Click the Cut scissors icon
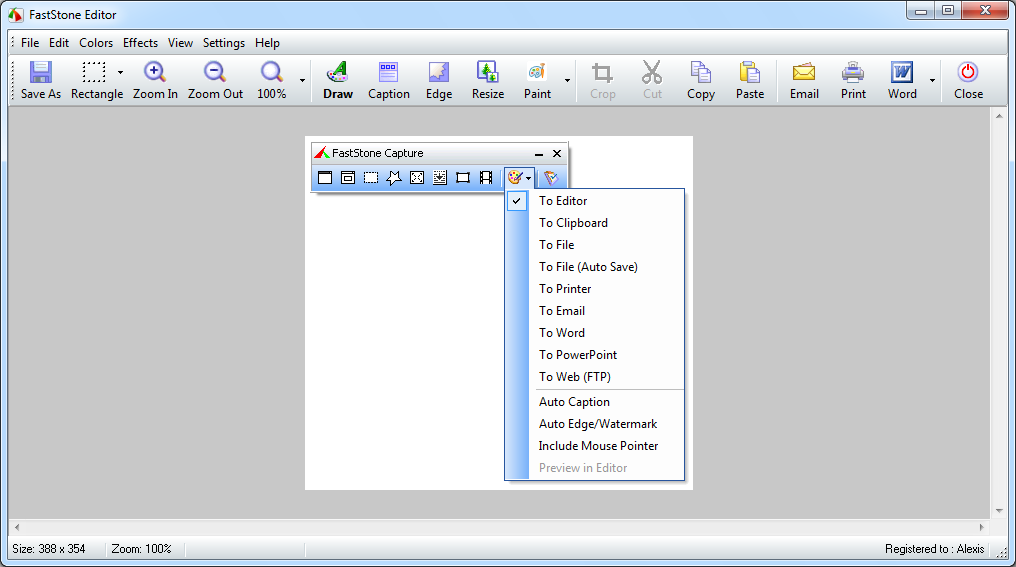1016x567 pixels. [652, 73]
